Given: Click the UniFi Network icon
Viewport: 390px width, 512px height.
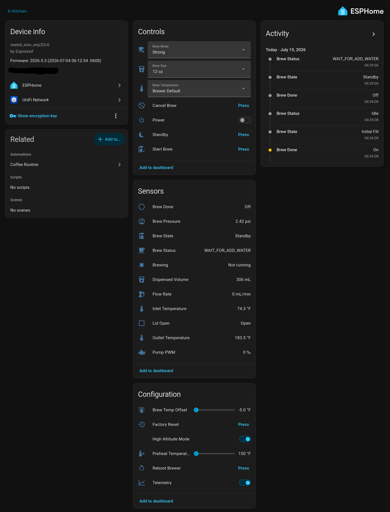Looking at the screenshot, I should tap(14, 100).
